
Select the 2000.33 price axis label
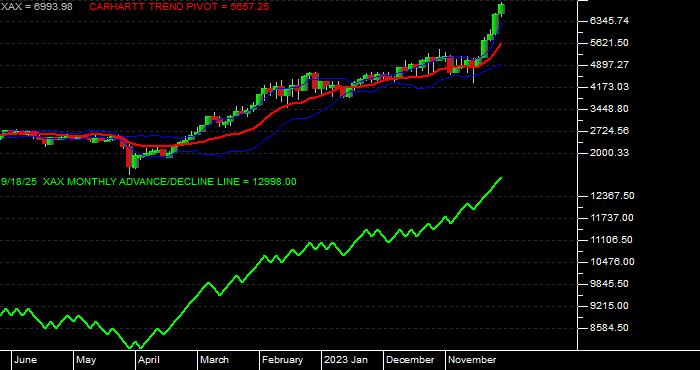[x=609, y=153]
